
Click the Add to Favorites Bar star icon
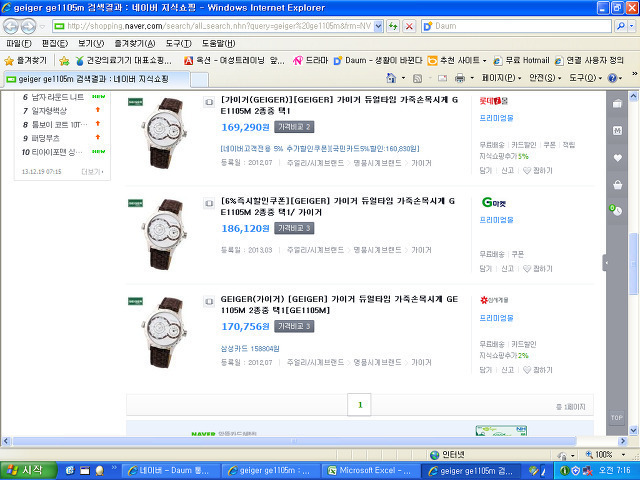64,61
